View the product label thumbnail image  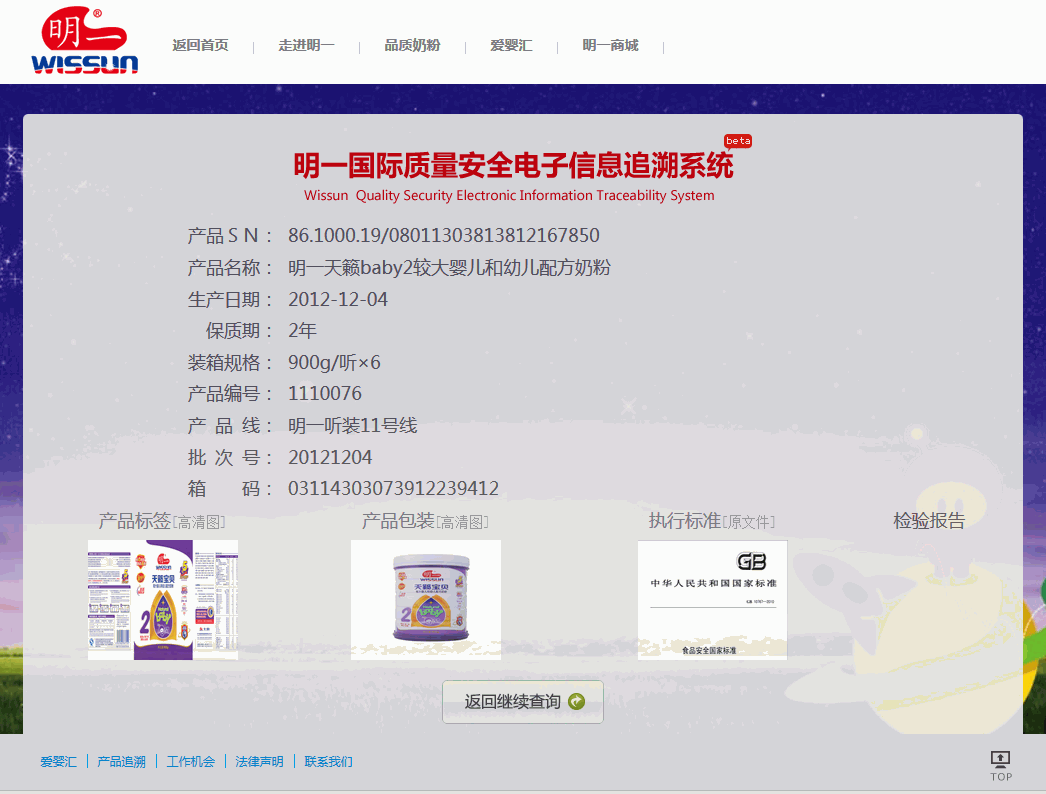coord(163,599)
